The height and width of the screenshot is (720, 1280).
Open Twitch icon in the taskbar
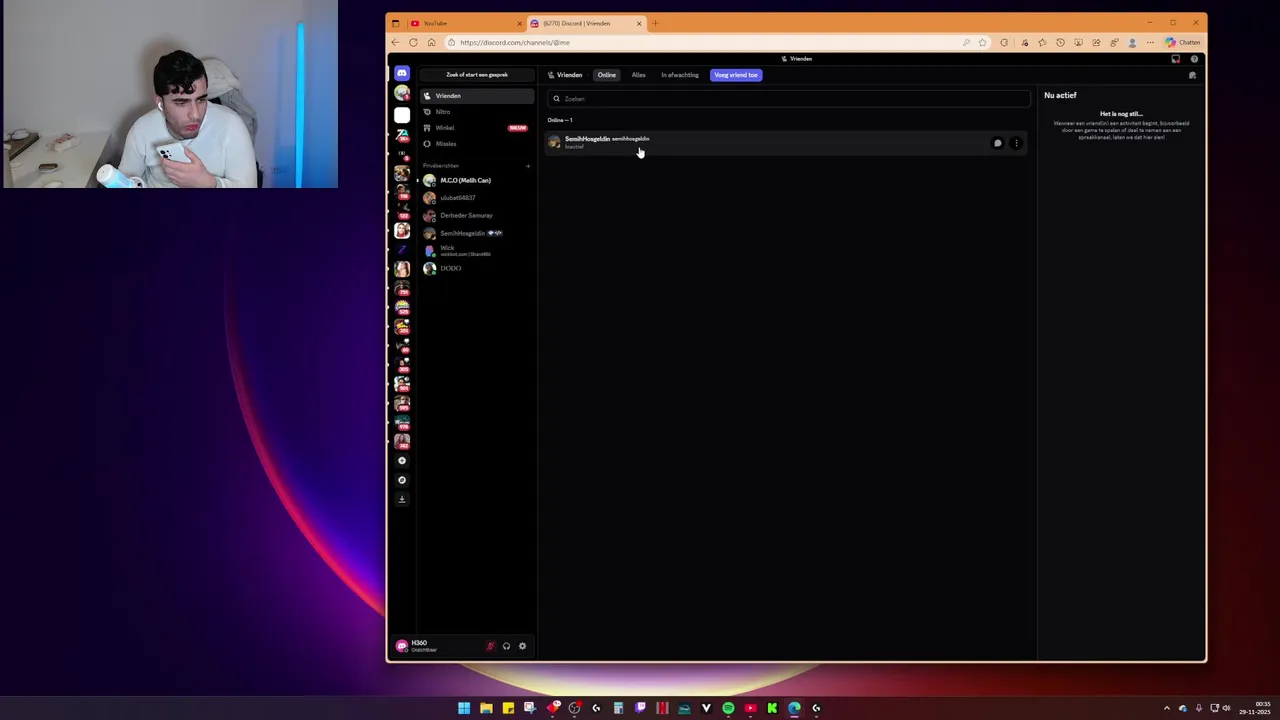[640, 708]
